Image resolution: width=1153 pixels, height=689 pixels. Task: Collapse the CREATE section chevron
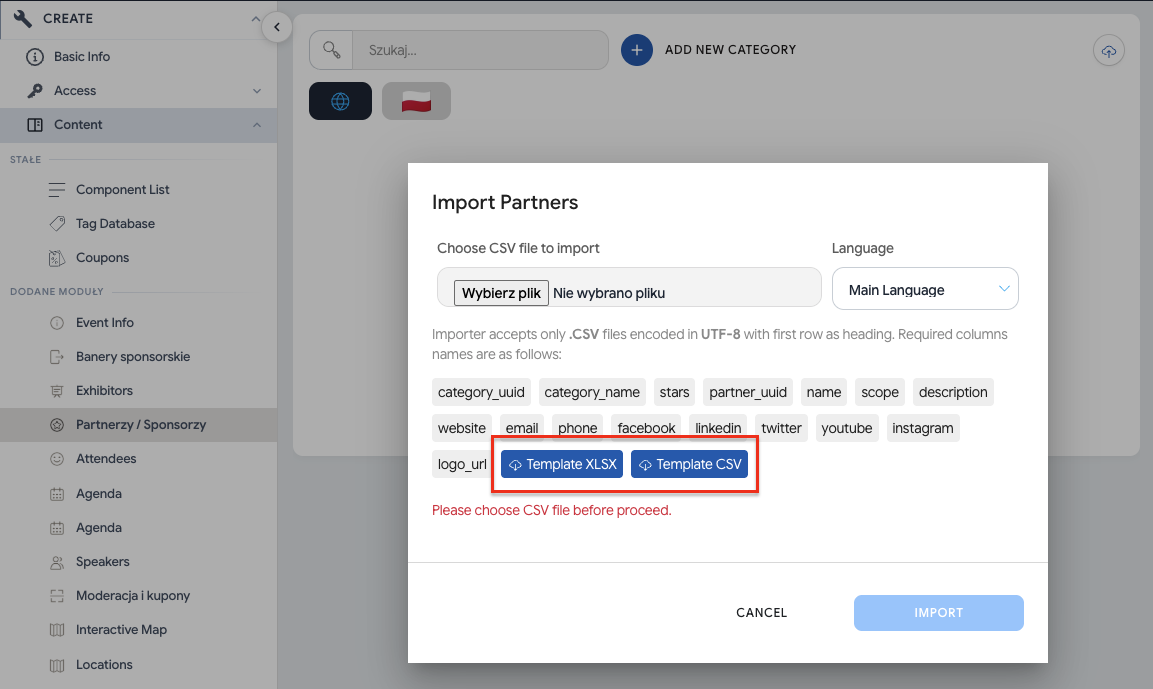(255, 18)
